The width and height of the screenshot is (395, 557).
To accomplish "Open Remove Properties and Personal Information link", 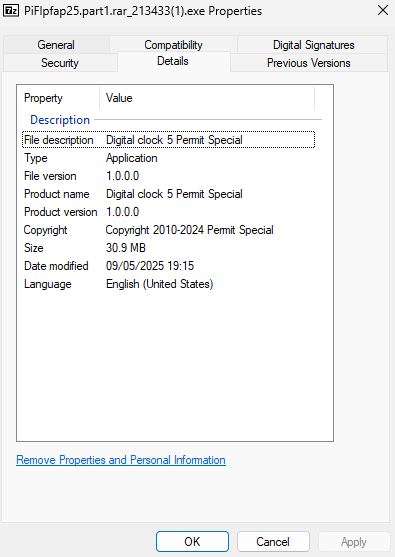I will [x=121, y=460].
